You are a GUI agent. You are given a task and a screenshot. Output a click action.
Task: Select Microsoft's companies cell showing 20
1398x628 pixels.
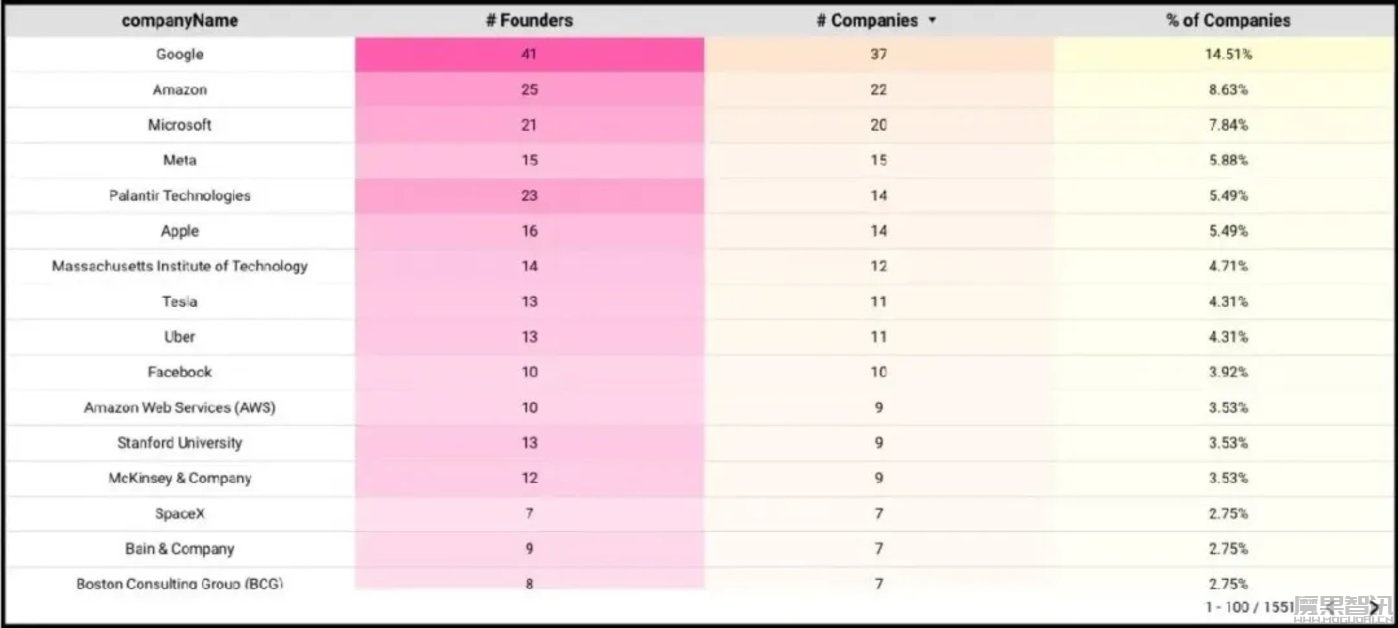click(878, 125)
